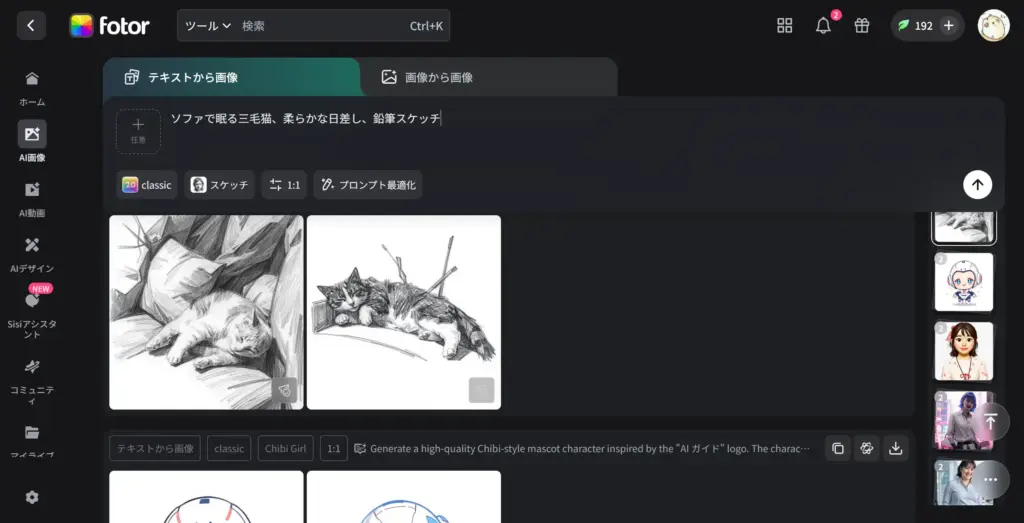The width and height of the screenshot is (1024, 523).
Task: Open マイライブ folder in sidebar
Action: click(x=32, y=441)
